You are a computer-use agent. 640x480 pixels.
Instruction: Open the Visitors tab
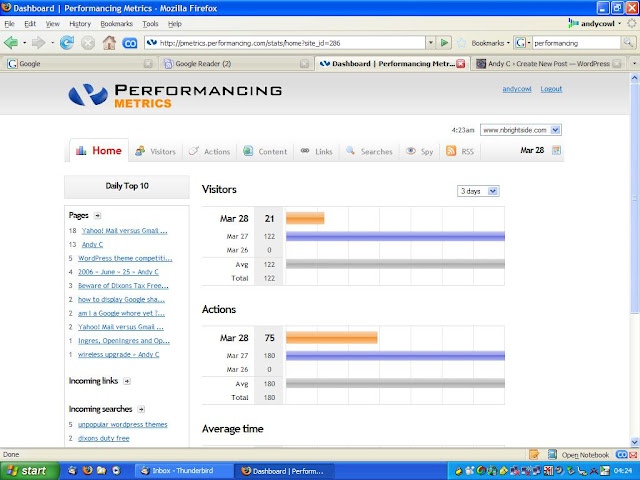click(156, 151)
